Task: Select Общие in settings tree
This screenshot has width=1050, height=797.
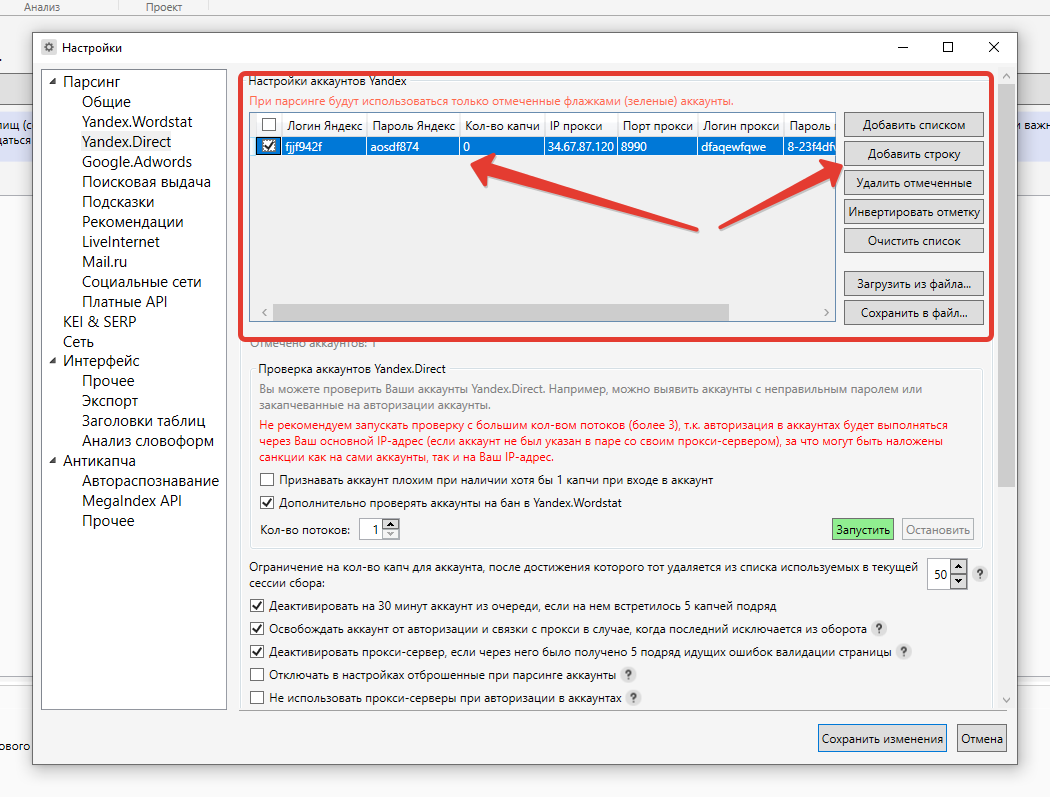Action: click(x=106, y=102)
